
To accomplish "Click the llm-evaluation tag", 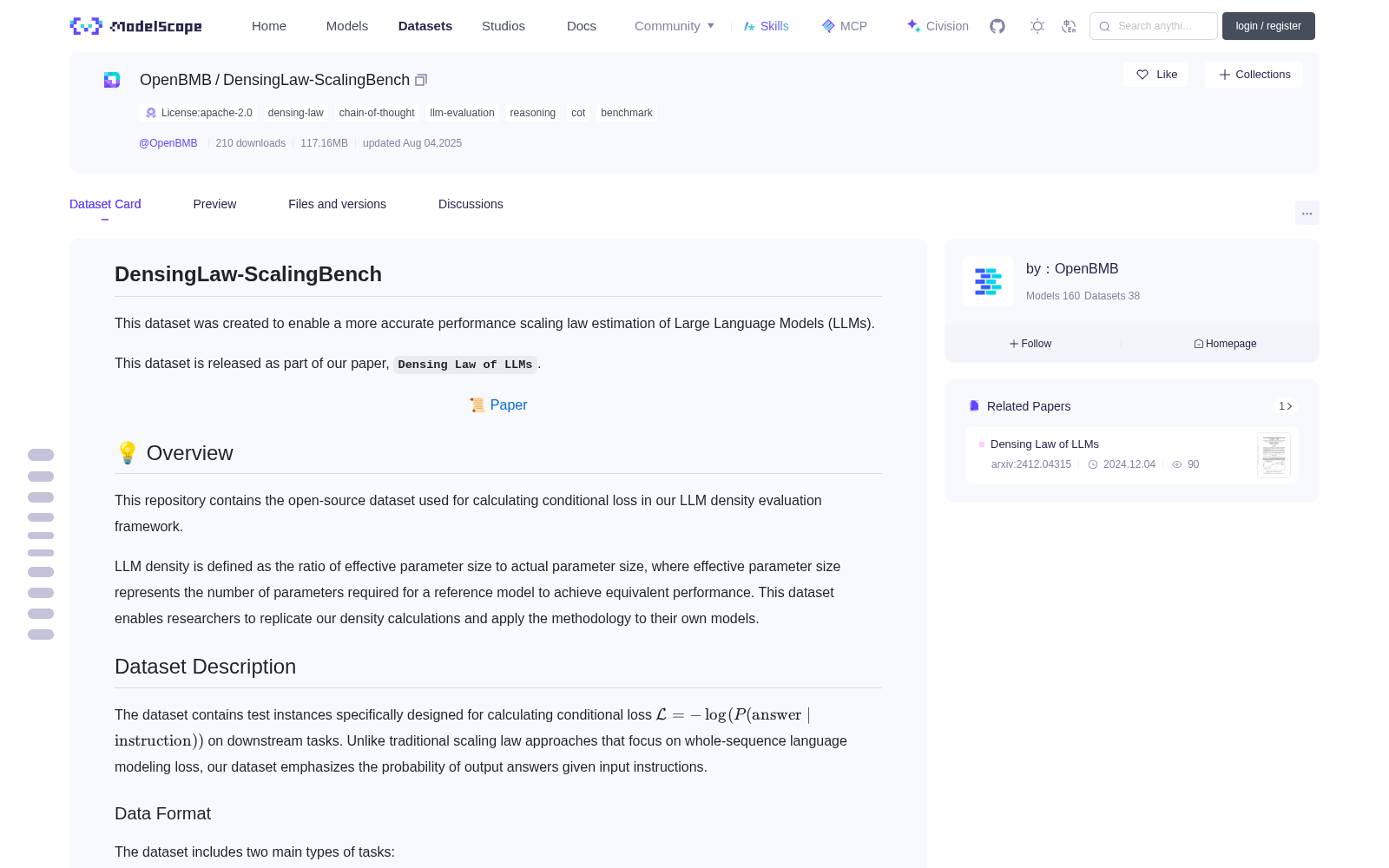I will (462, 113).
